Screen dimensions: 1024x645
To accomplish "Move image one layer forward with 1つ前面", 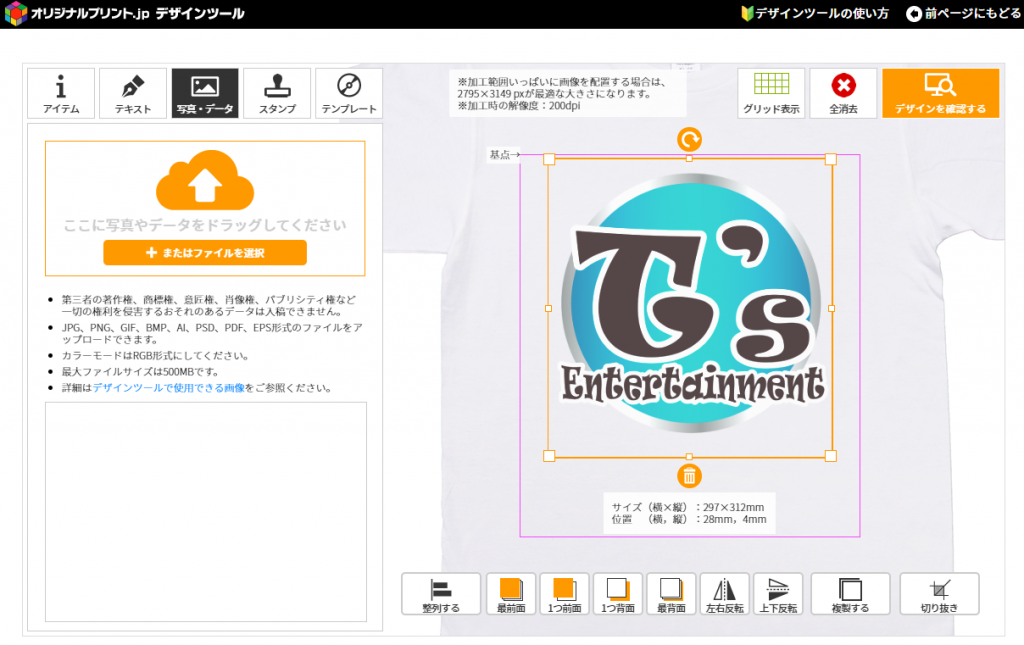I will (564, 594).
